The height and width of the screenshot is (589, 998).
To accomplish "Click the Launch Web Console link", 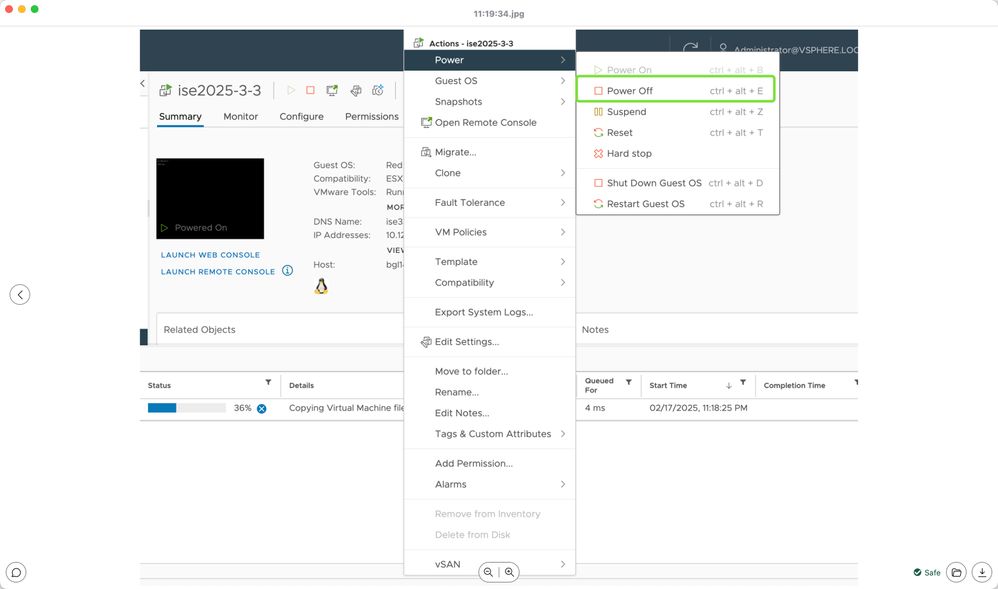I will pyautogui.click(x=210, y=255).
